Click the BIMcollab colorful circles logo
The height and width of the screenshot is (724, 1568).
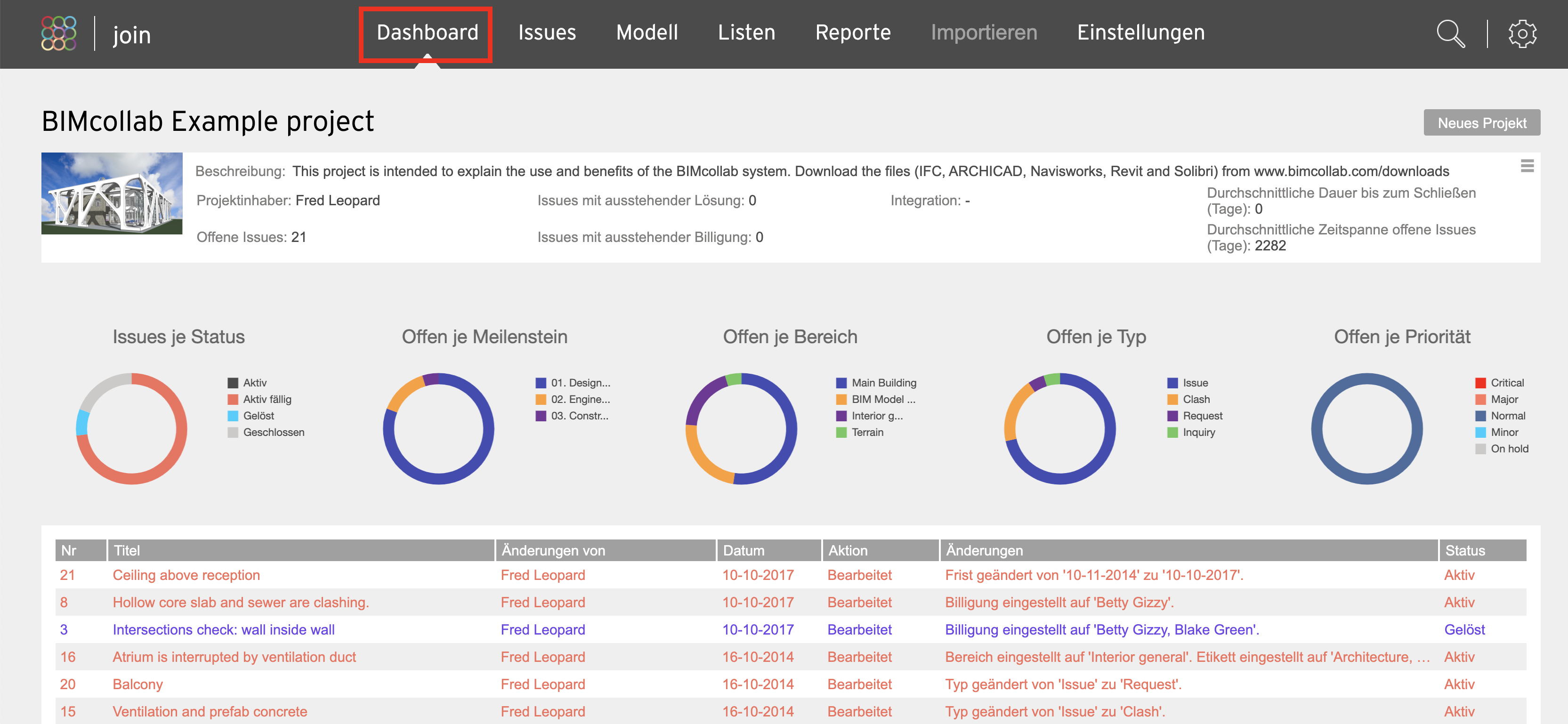click(x=59, y=33)
